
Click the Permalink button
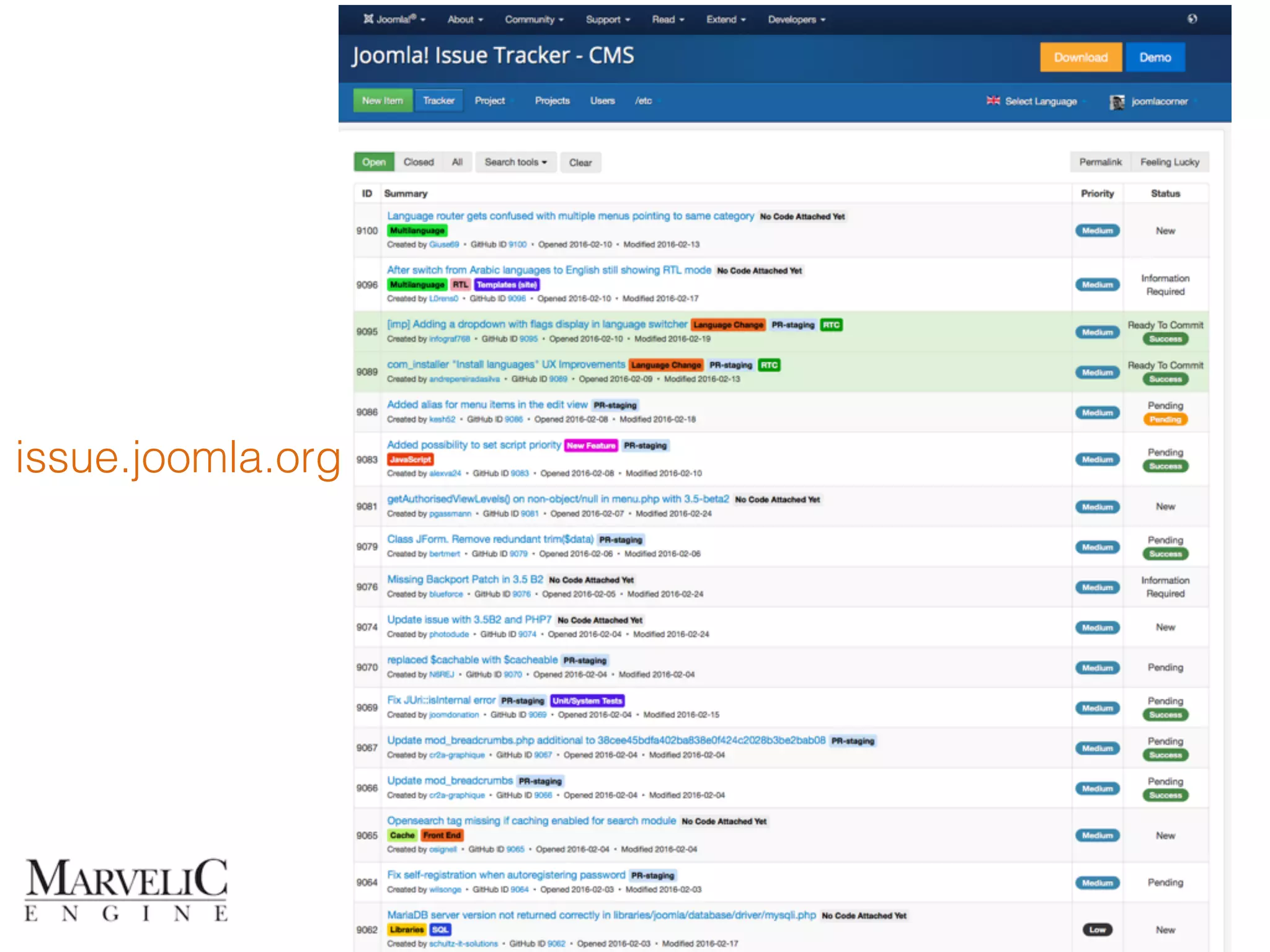point(1100,162)
